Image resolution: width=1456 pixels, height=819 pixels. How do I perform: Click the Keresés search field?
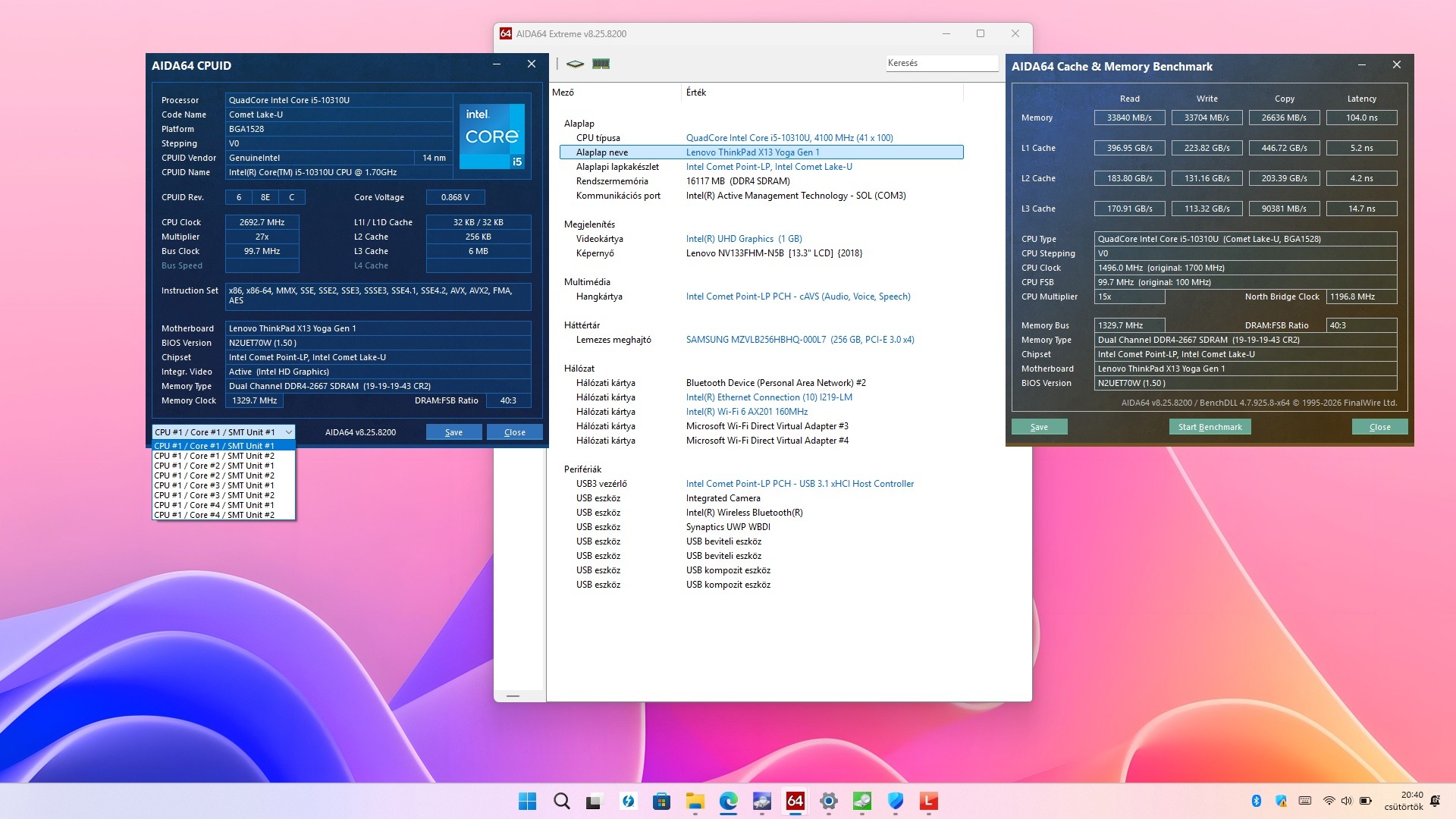[x=942, y=63]
